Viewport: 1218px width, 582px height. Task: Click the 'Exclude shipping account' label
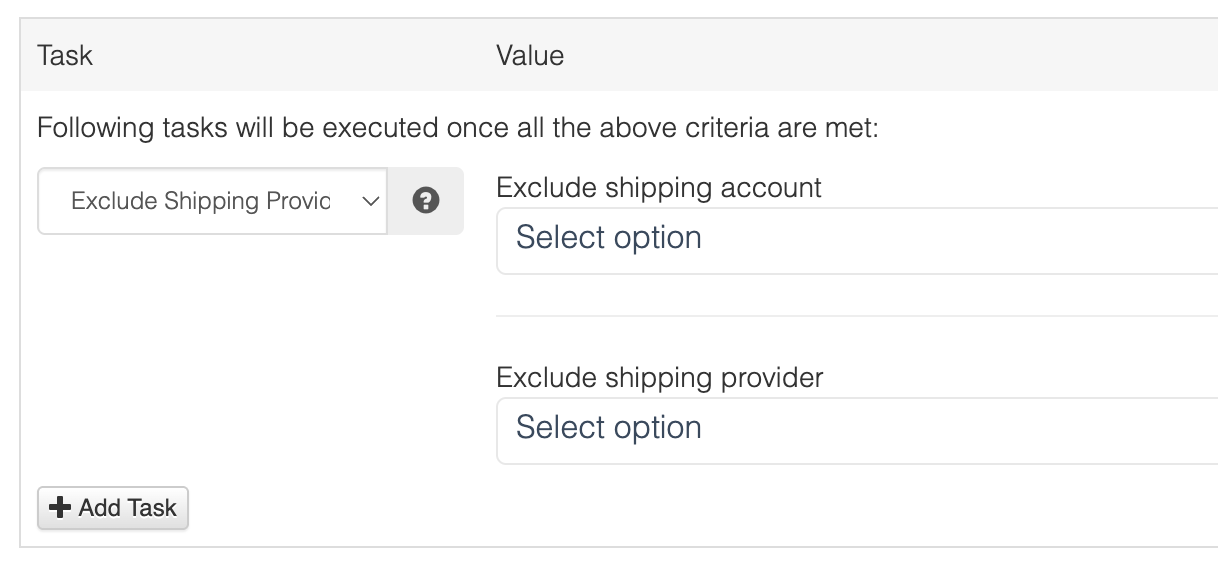point(659,187)
